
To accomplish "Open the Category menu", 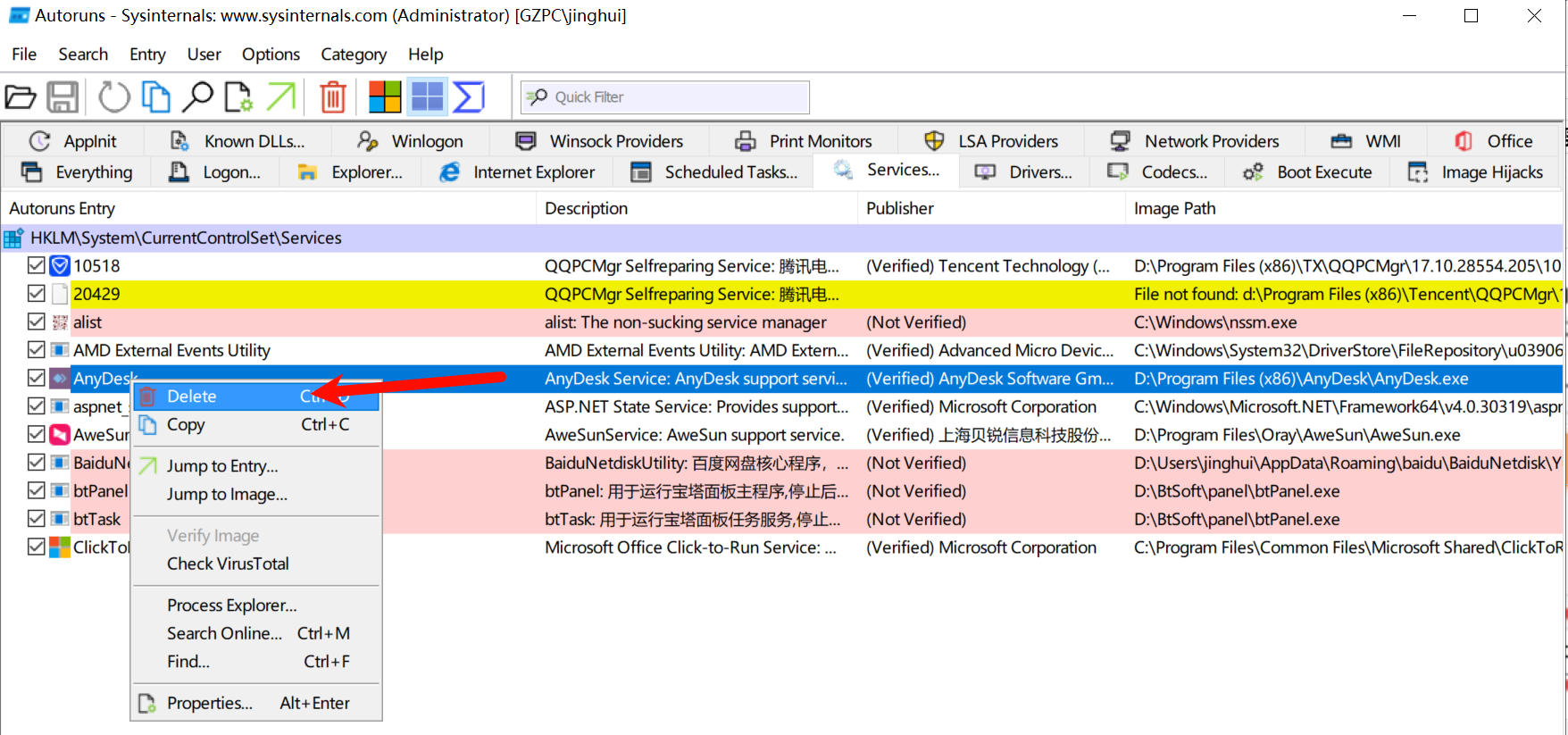I will 354,54.
